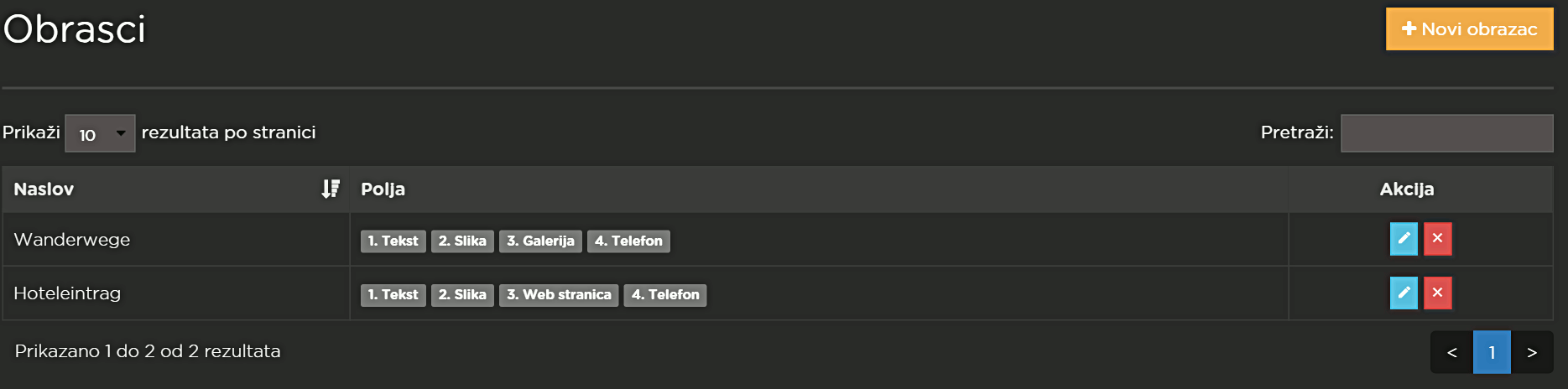Viewport: 1568px width, 389px height.
Task: Go to next page arrow
Action: click(1532, 352)
